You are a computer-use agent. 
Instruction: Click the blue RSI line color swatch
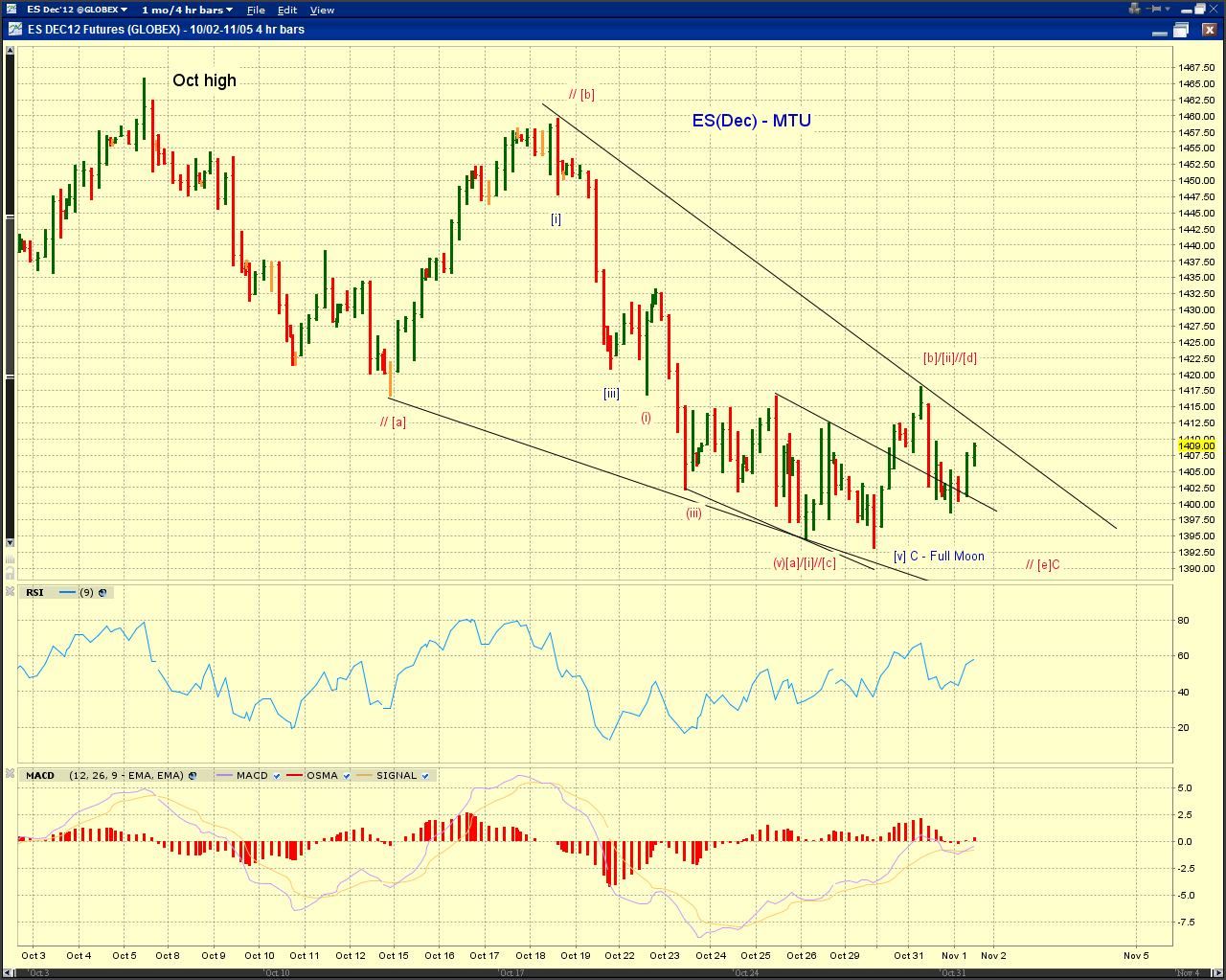[67, 592]
